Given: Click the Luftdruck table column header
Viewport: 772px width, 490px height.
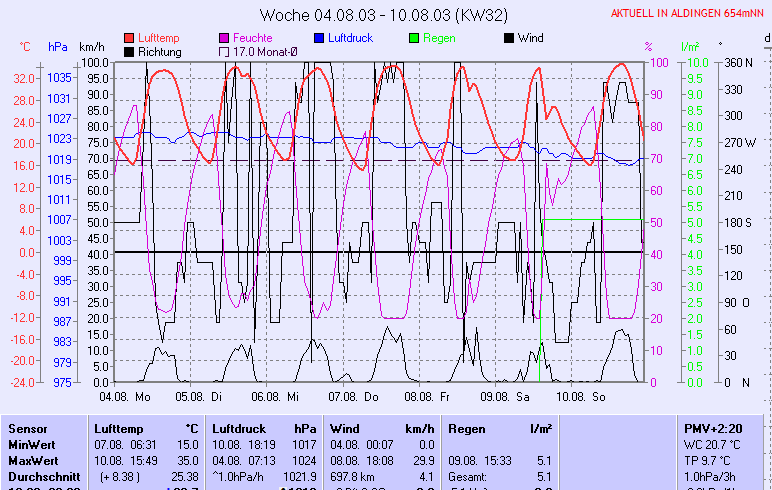Looking at the screenshot, I should (240, 428).
